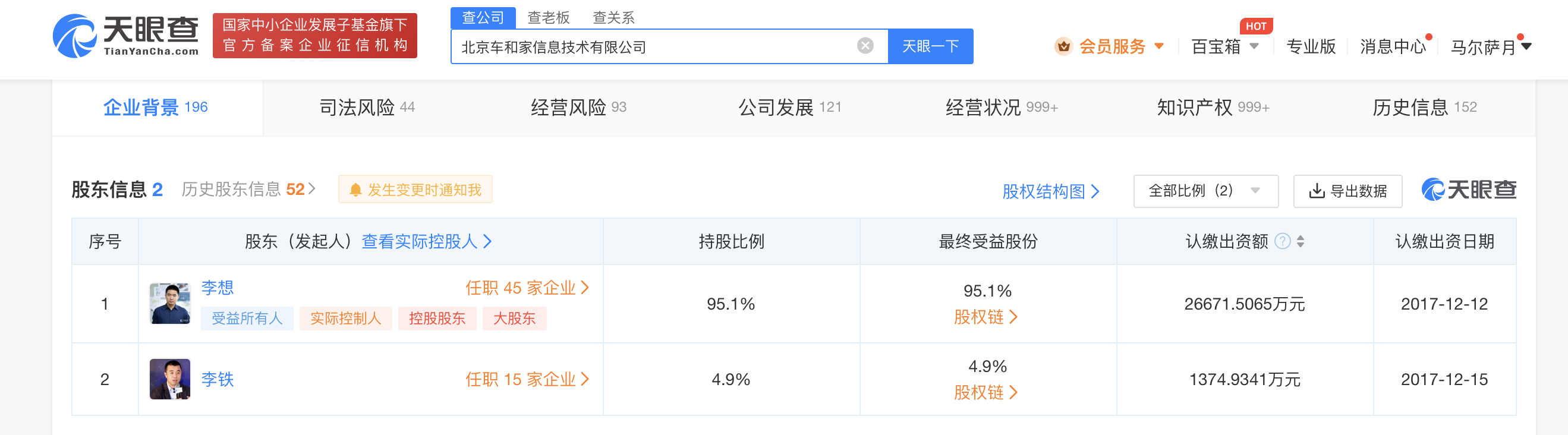This screenshot has height=435, width=1568.
Task: Switch to 查公司 search tab
Action: pyautogui.click(x=483, y=18)
